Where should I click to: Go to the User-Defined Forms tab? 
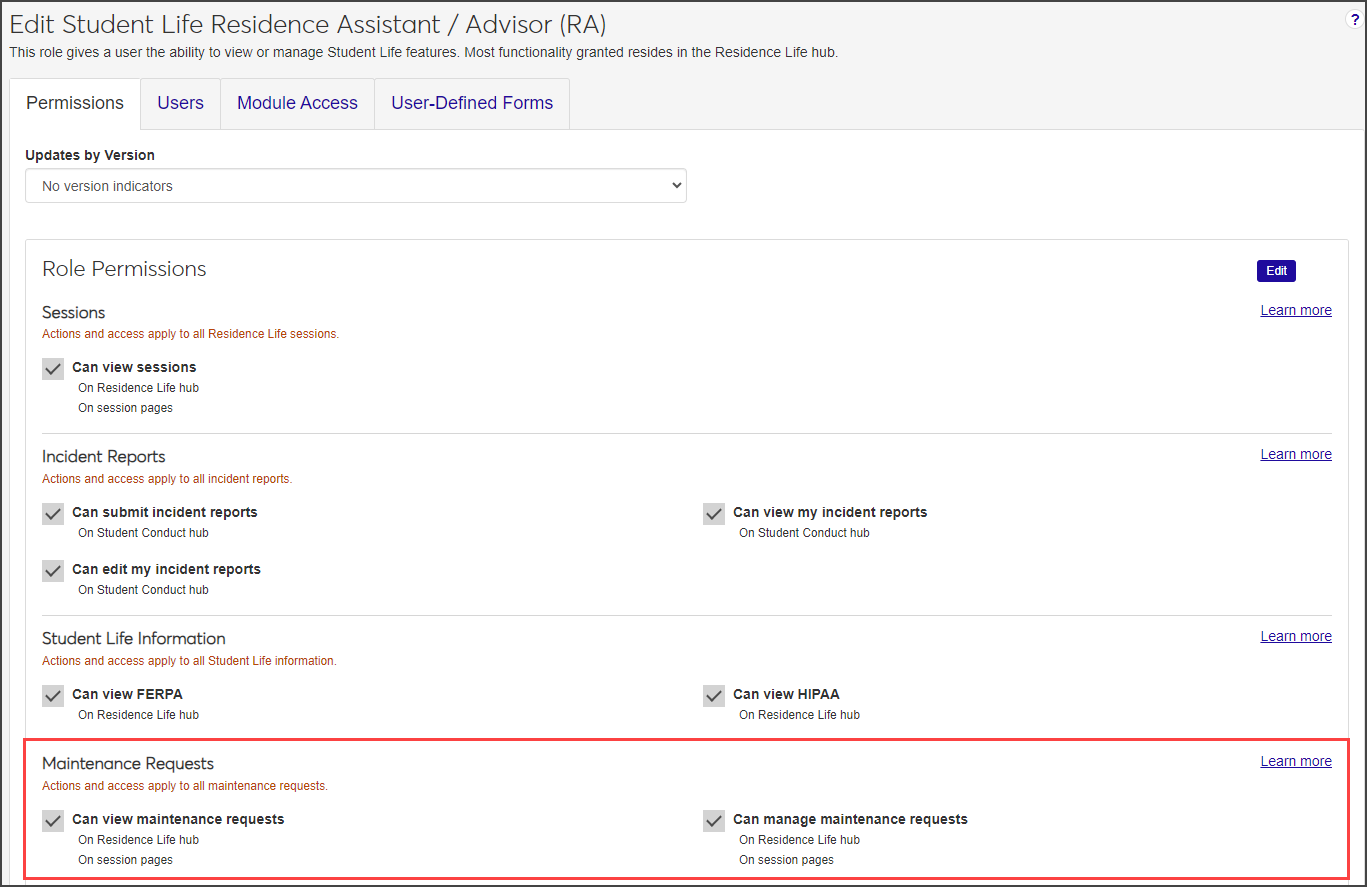pyautogui.click(x=472, y=103)
